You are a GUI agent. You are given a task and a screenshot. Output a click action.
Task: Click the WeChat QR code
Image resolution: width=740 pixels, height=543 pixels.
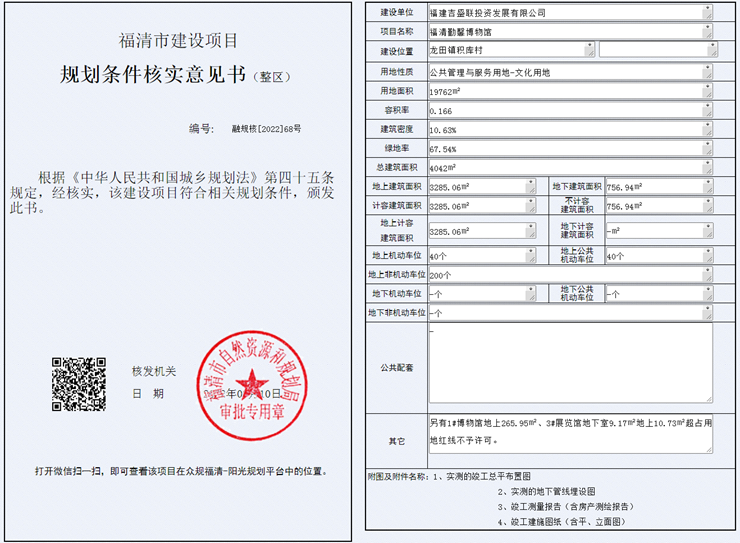click(79, 384)
